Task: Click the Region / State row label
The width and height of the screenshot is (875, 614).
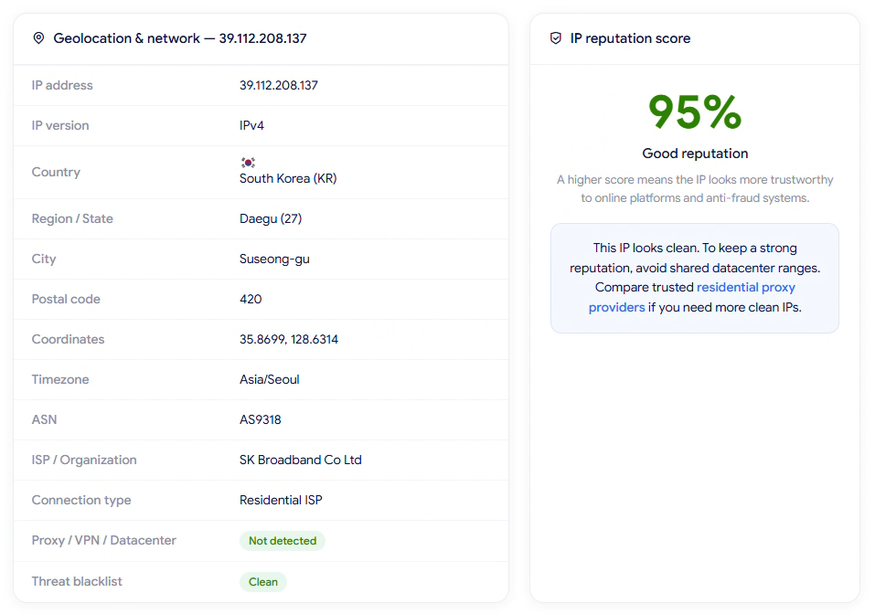Action: [x=72, y=219]
